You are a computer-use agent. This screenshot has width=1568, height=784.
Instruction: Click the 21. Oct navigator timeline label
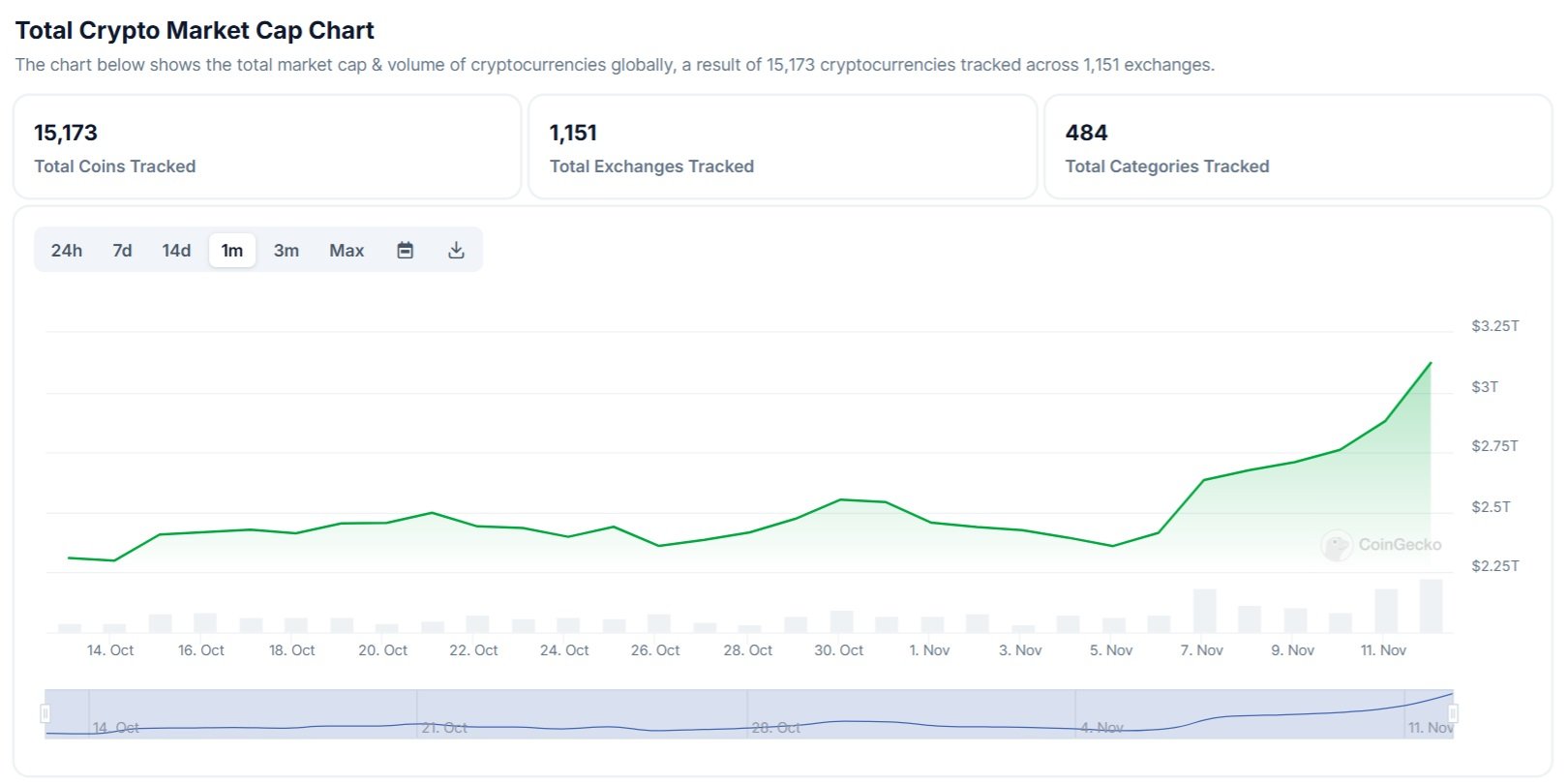tap(444, 728)
